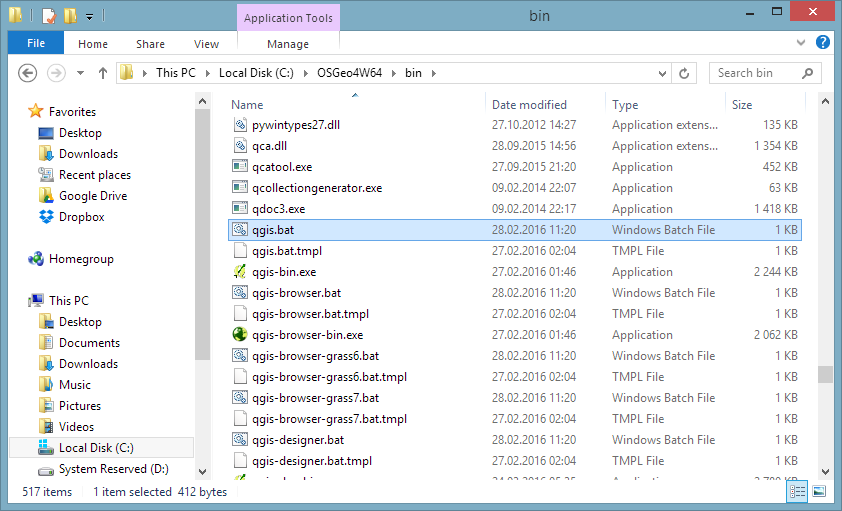842x511 pixels.
Task: Select Local Disk (C:) in navigation pane
Action: 96,448
